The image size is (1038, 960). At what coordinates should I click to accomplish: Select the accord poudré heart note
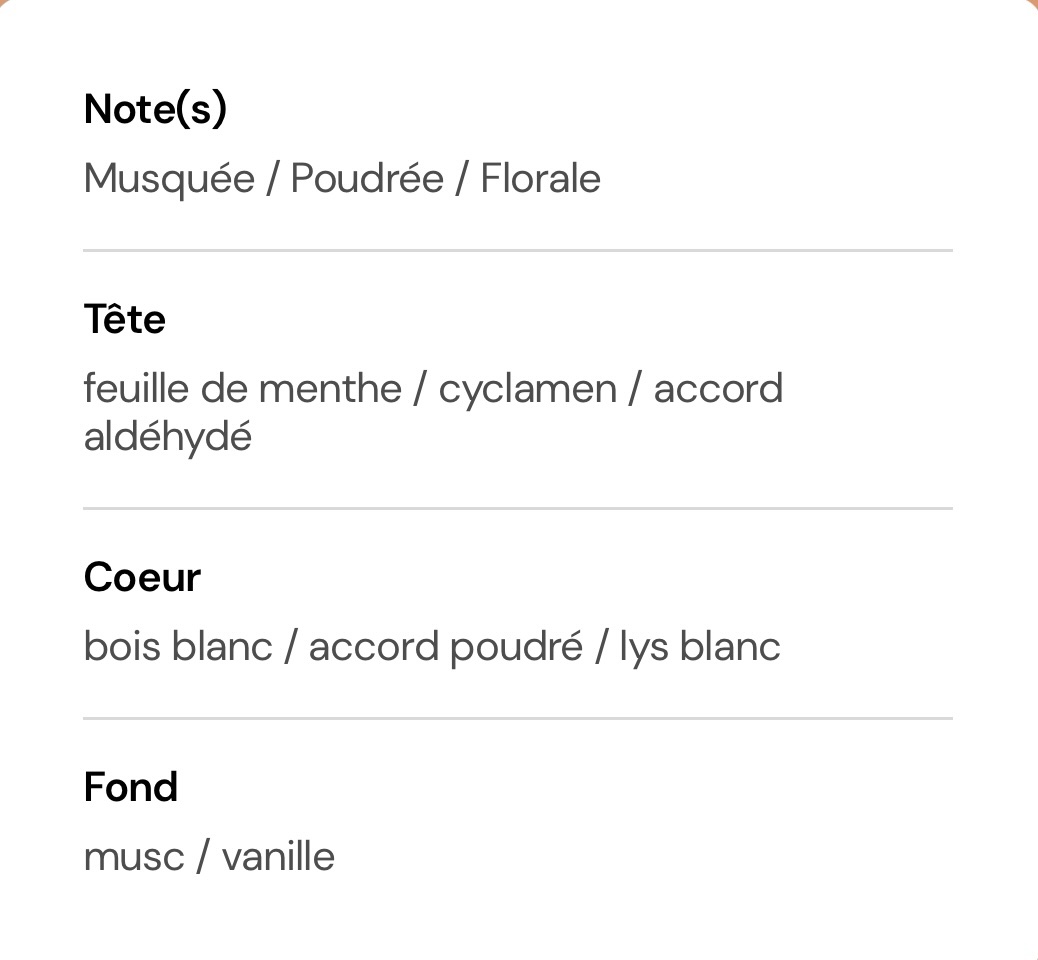coord(445,646)
